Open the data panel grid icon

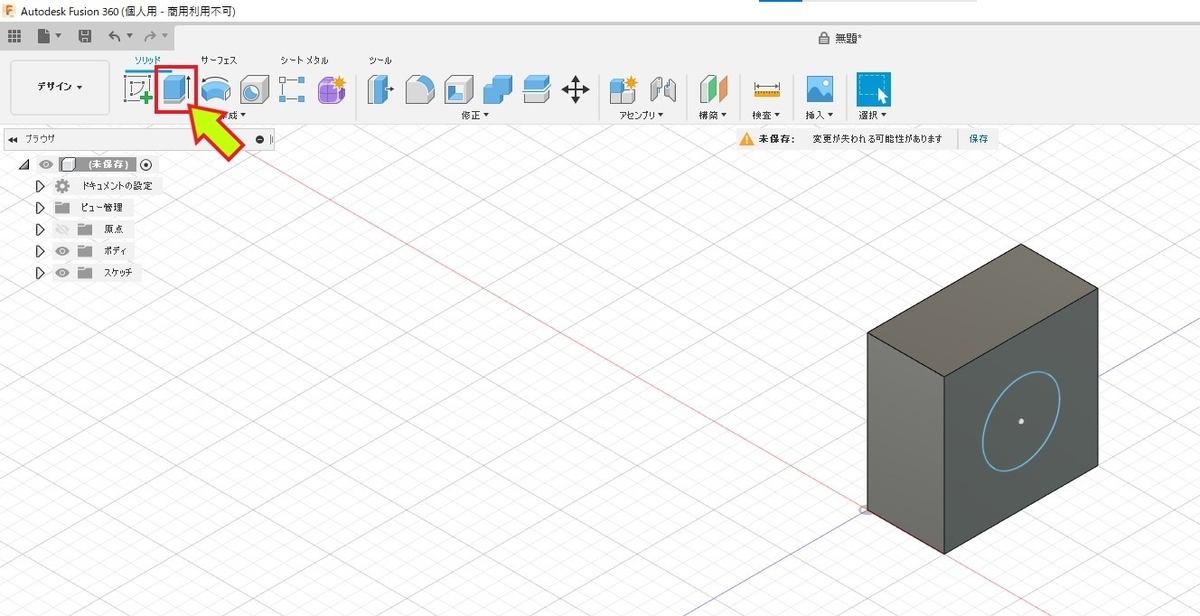pos(14,36)
